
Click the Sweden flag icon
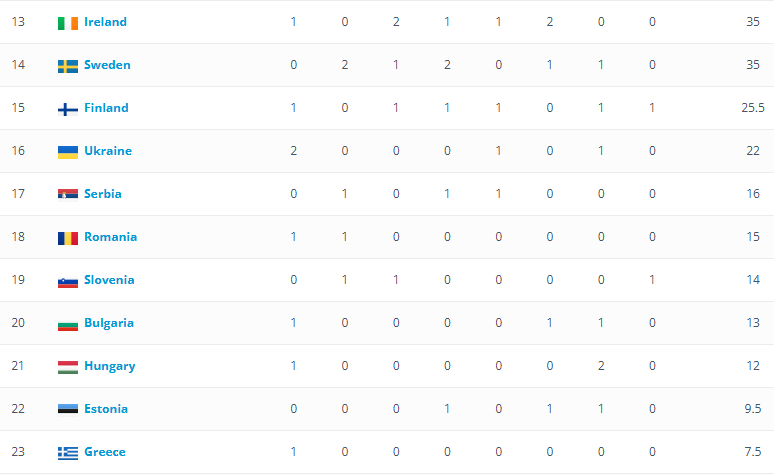point(68,66)
